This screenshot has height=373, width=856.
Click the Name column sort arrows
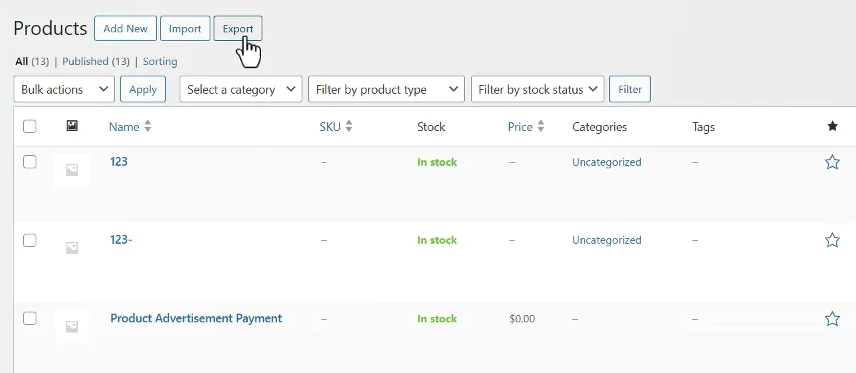(147, 127)
